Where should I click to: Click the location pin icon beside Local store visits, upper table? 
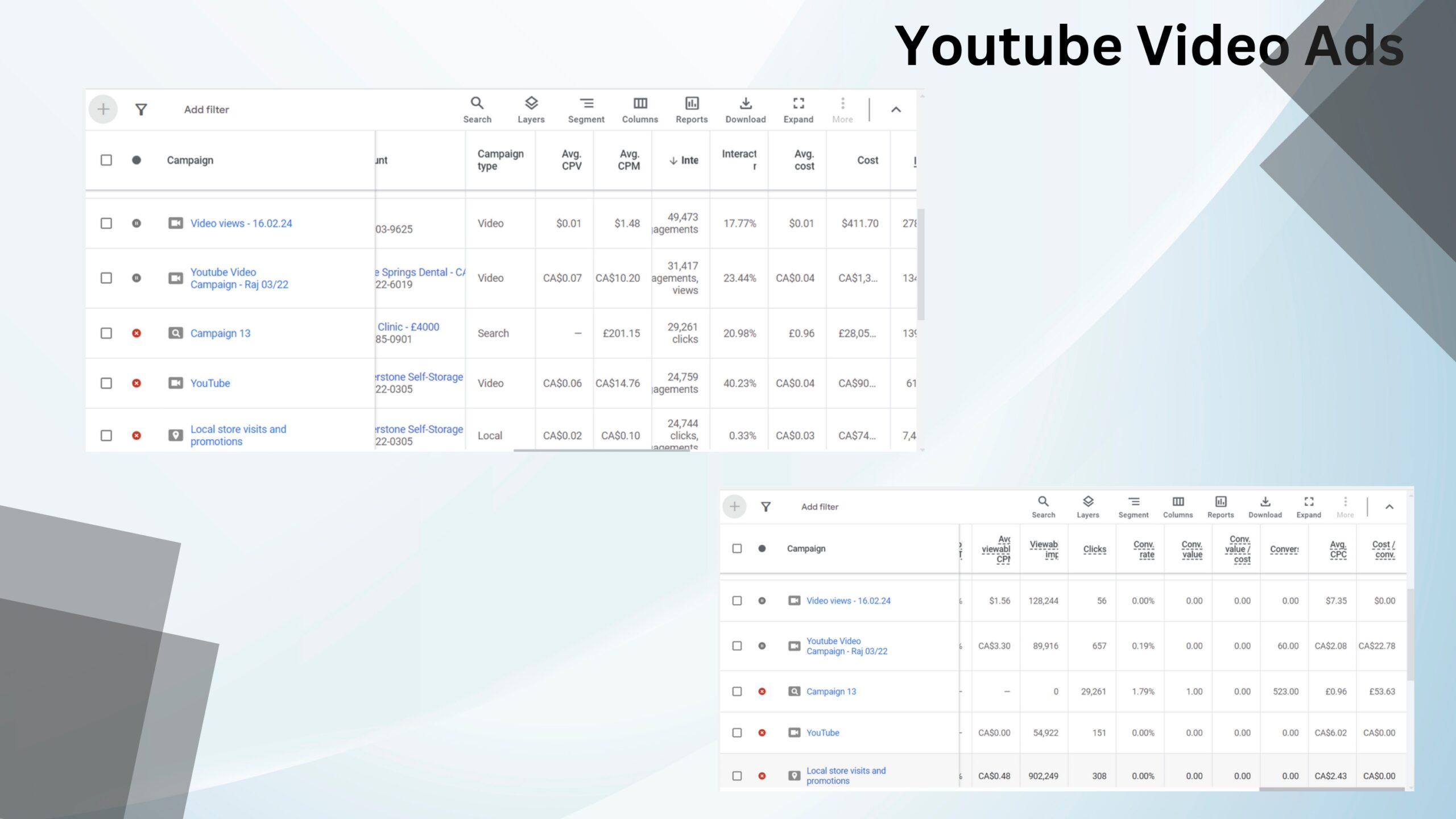[x=175, y=435]
